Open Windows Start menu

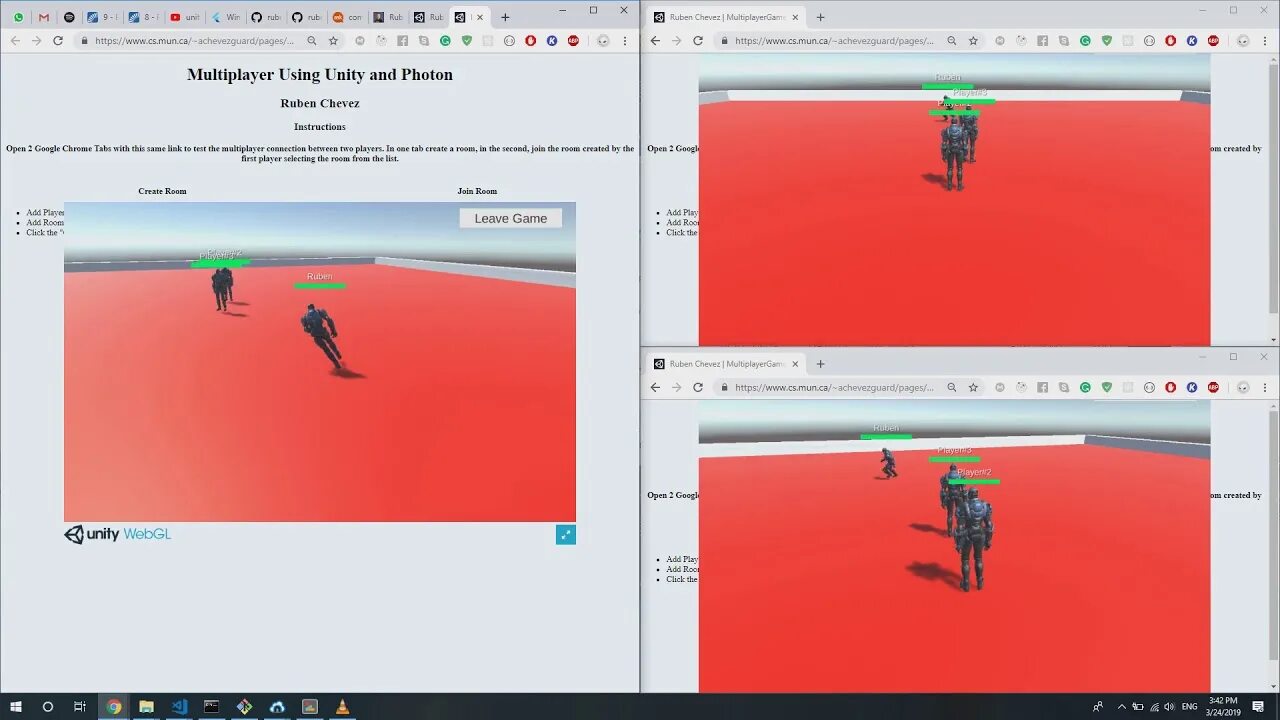tap(15, 706)
